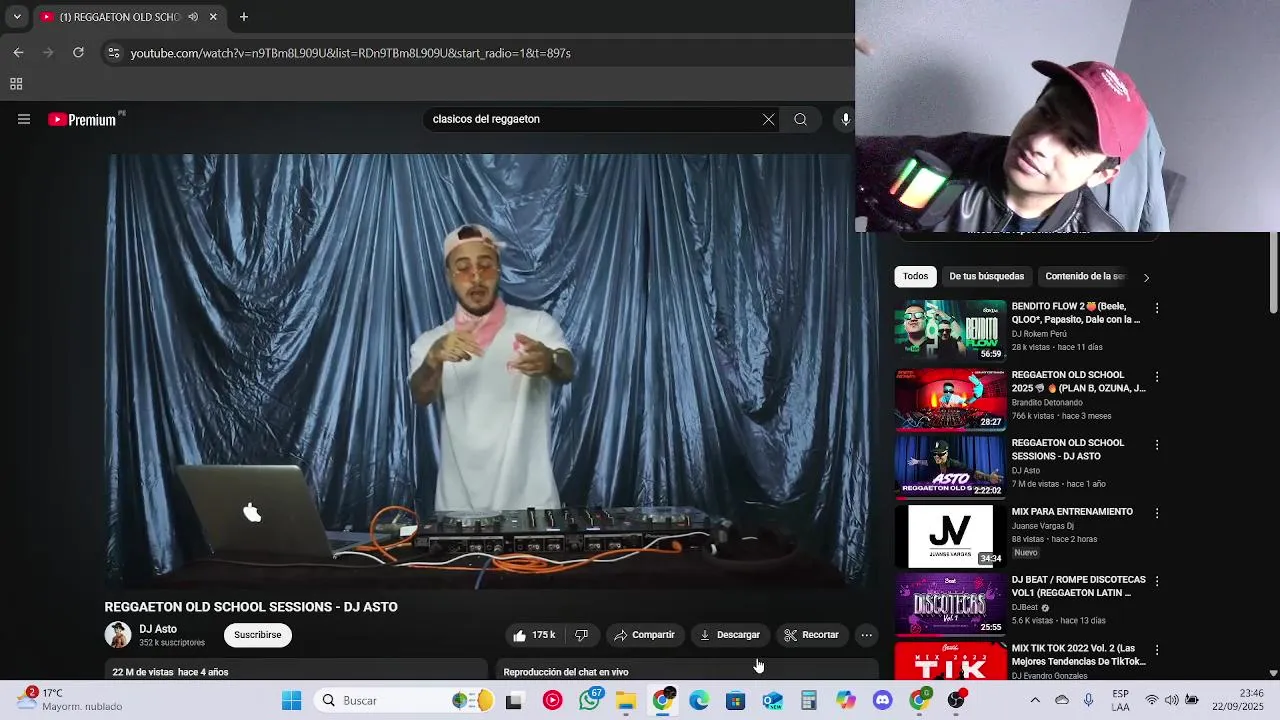Screen dimensions: 1280x720
Task: Open options for DJ Asto 2:22:02 video
Action: point(1157,445)
